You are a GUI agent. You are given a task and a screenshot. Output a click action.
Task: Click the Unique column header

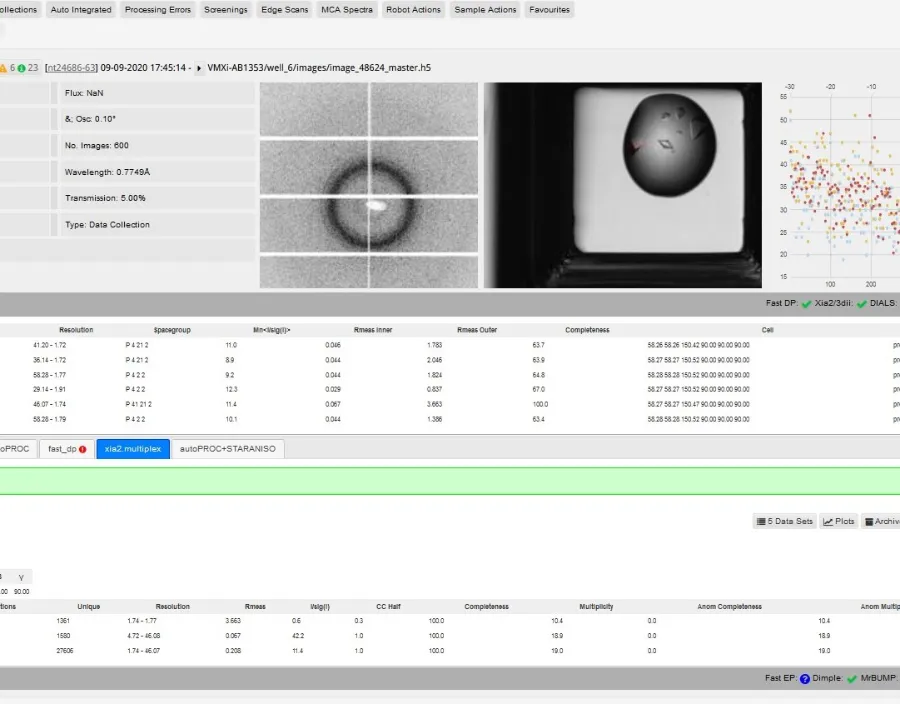click(89, 606)
